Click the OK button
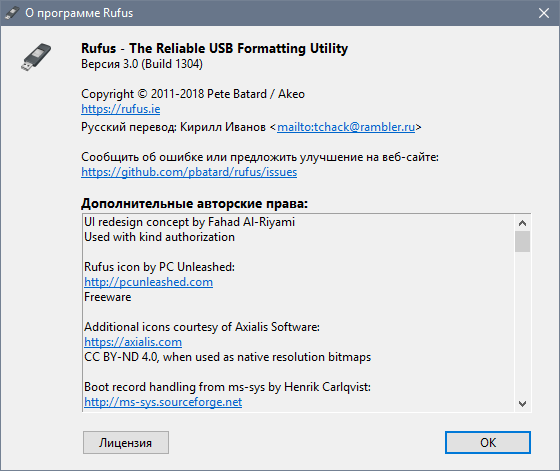 pyautogui.click(x=488, y=442)
